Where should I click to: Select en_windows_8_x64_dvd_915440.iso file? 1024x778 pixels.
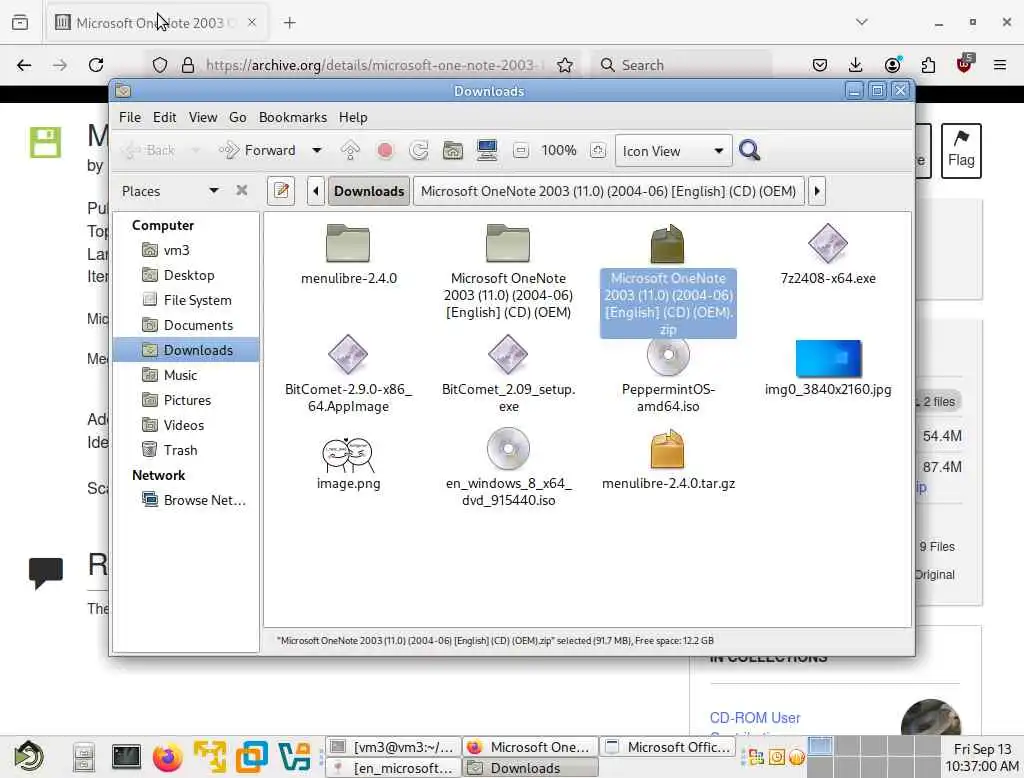[x=508, y=468]
